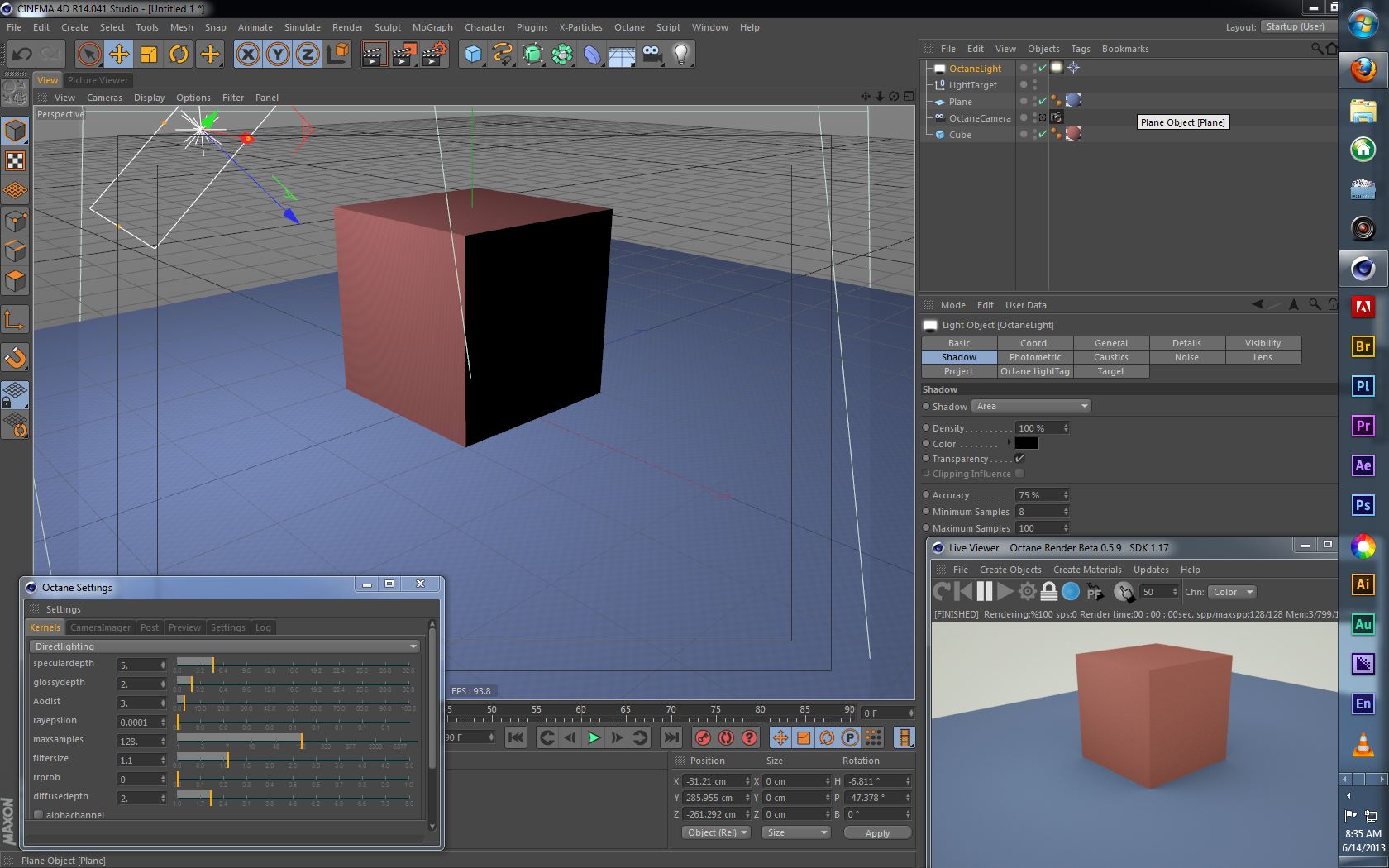Click the speculardepth slider in Octane Settings

(294, 664)
